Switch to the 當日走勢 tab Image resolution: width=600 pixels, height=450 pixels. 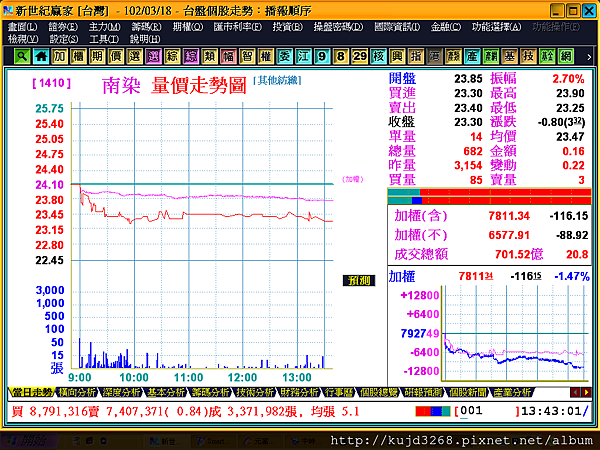[31, 392]
